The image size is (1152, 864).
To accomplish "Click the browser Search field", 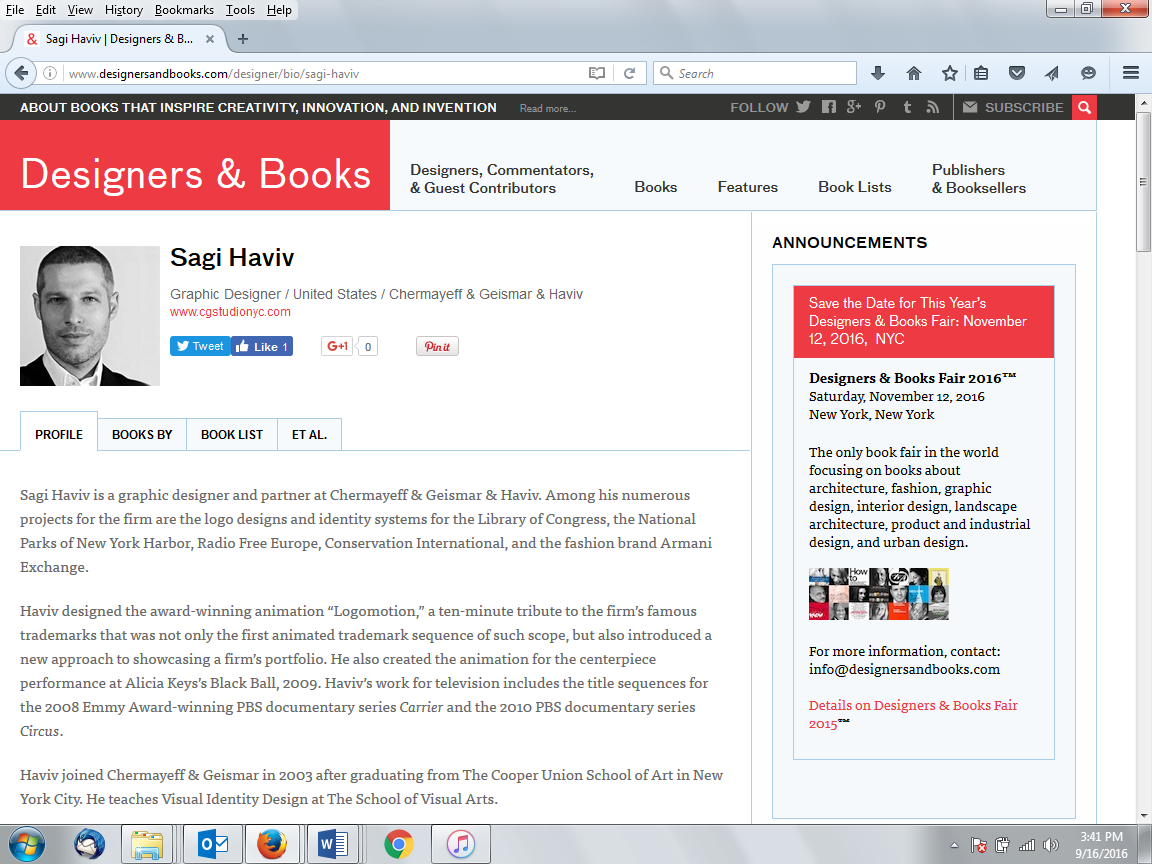I will 755,73.
